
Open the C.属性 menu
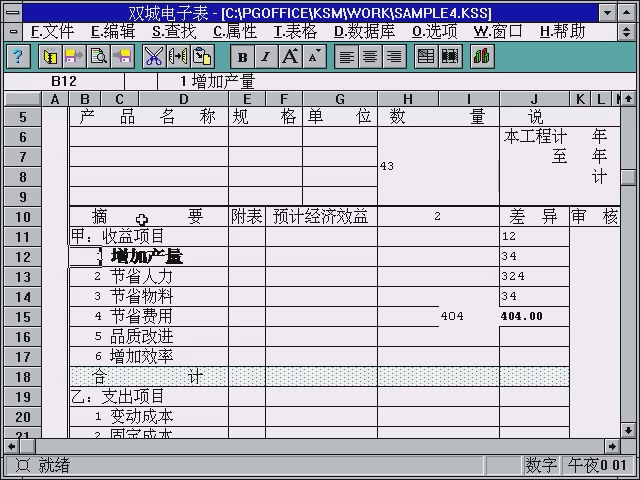click(235, 32)
